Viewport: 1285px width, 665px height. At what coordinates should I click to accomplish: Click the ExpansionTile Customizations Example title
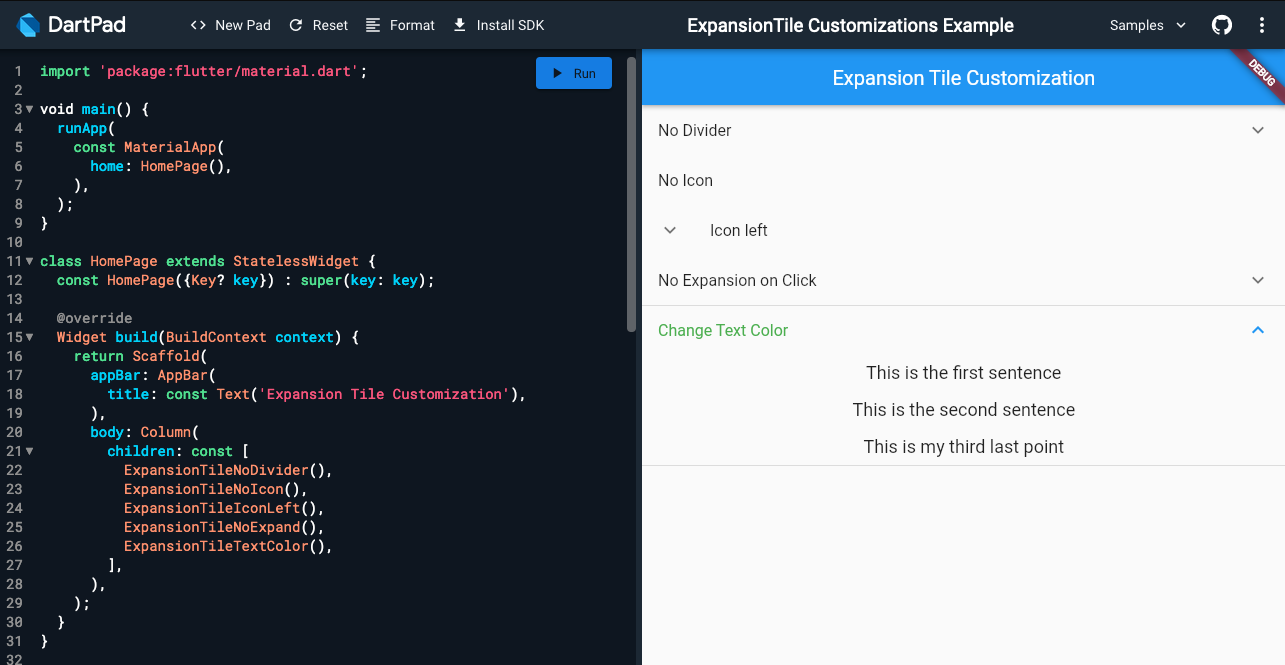tap(850, 24)
